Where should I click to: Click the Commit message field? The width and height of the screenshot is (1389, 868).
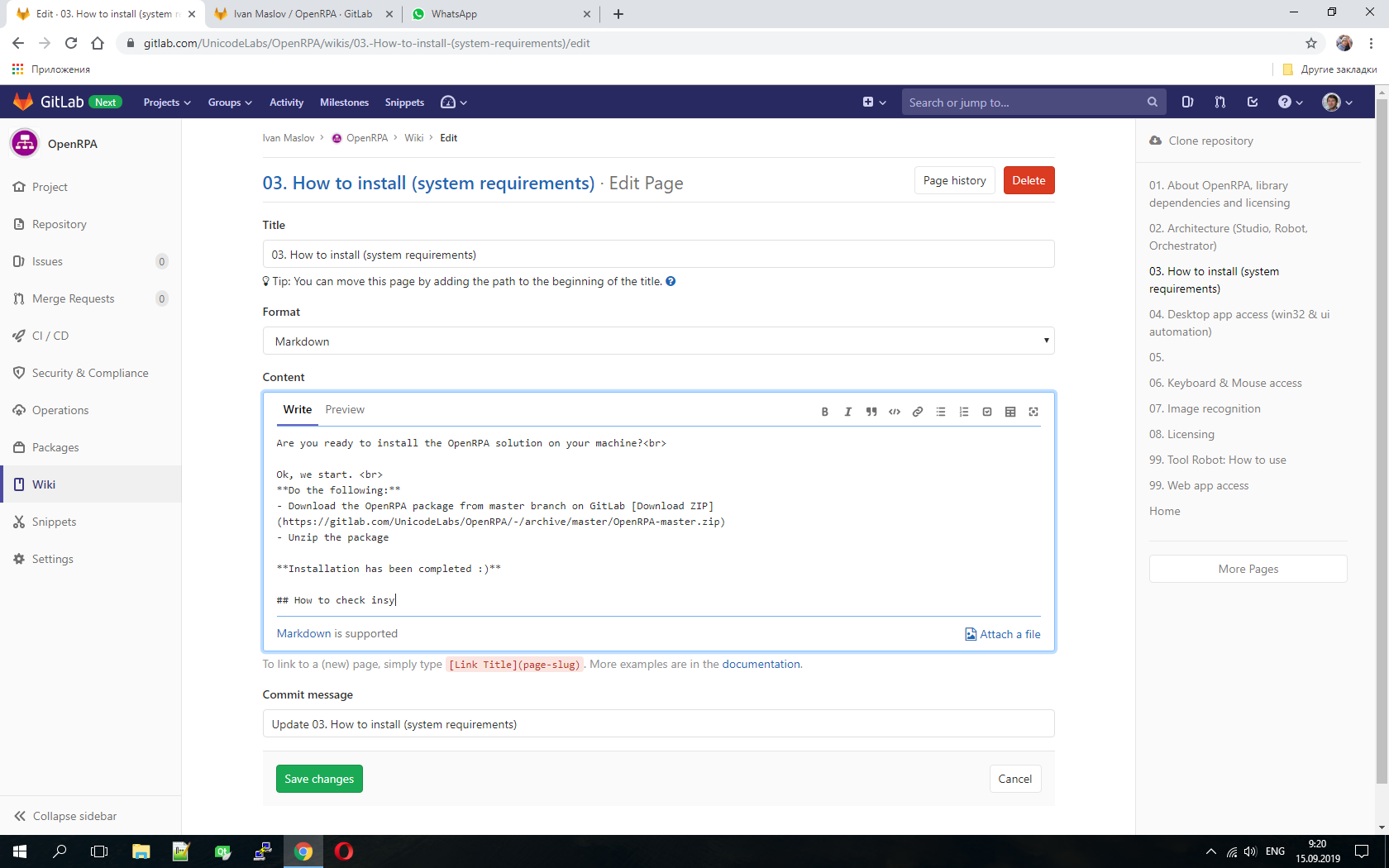click(x=658, y=723)
